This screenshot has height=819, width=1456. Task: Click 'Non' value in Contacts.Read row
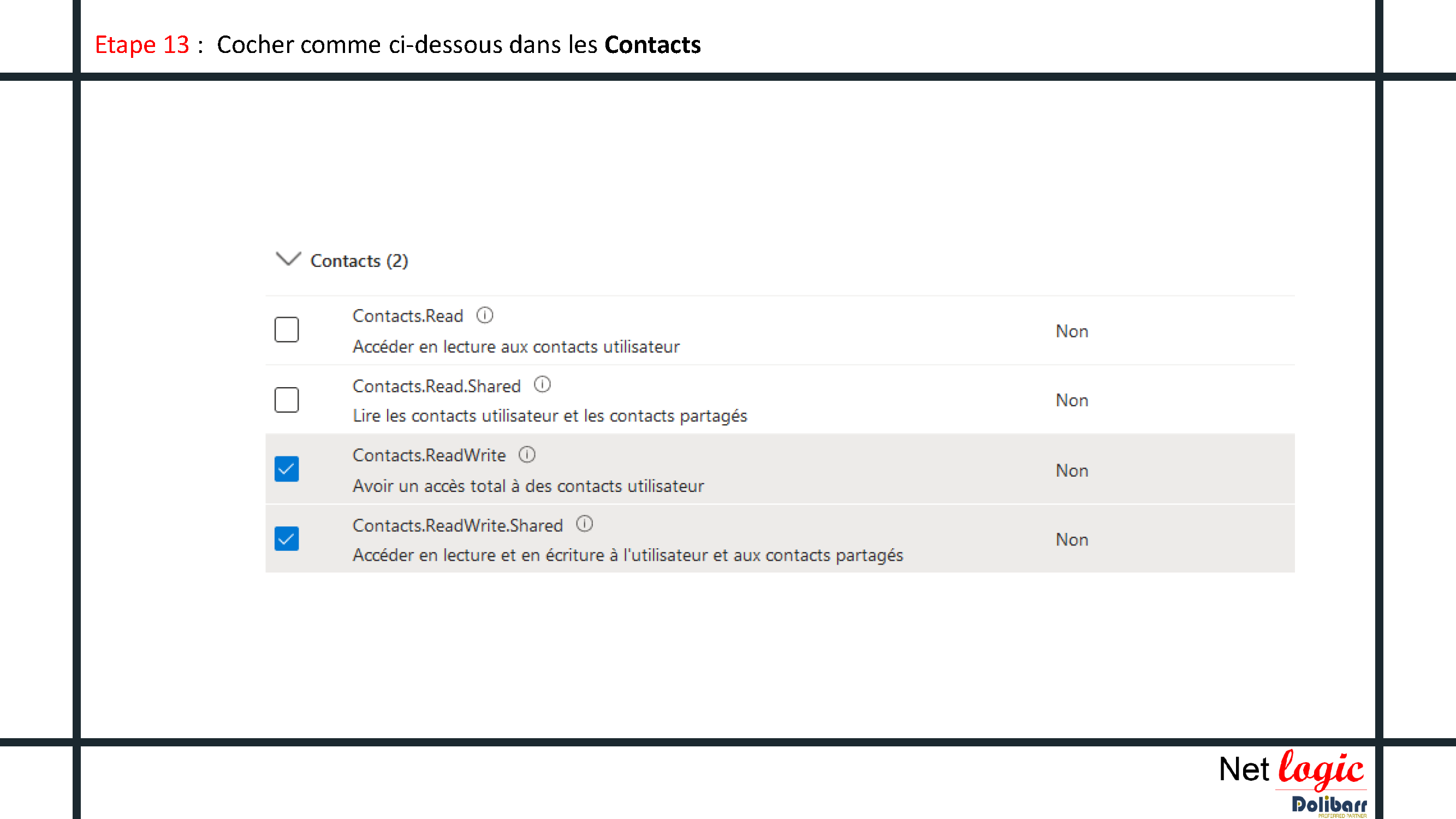coord(1072,331)
